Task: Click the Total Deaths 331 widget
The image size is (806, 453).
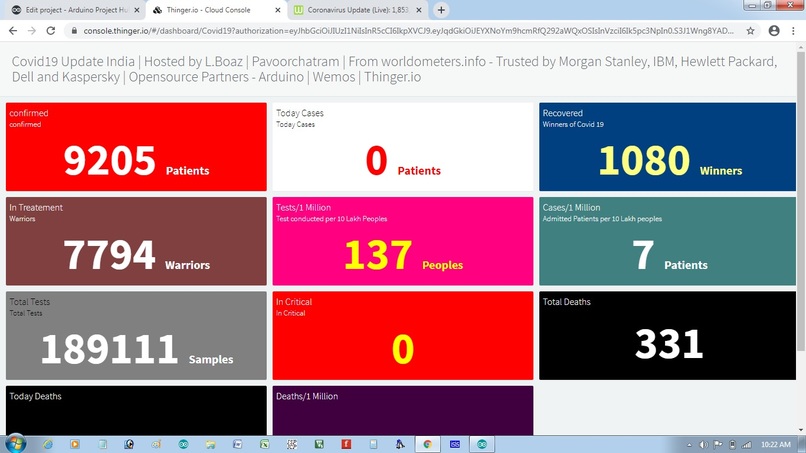Action: [667, 336]
